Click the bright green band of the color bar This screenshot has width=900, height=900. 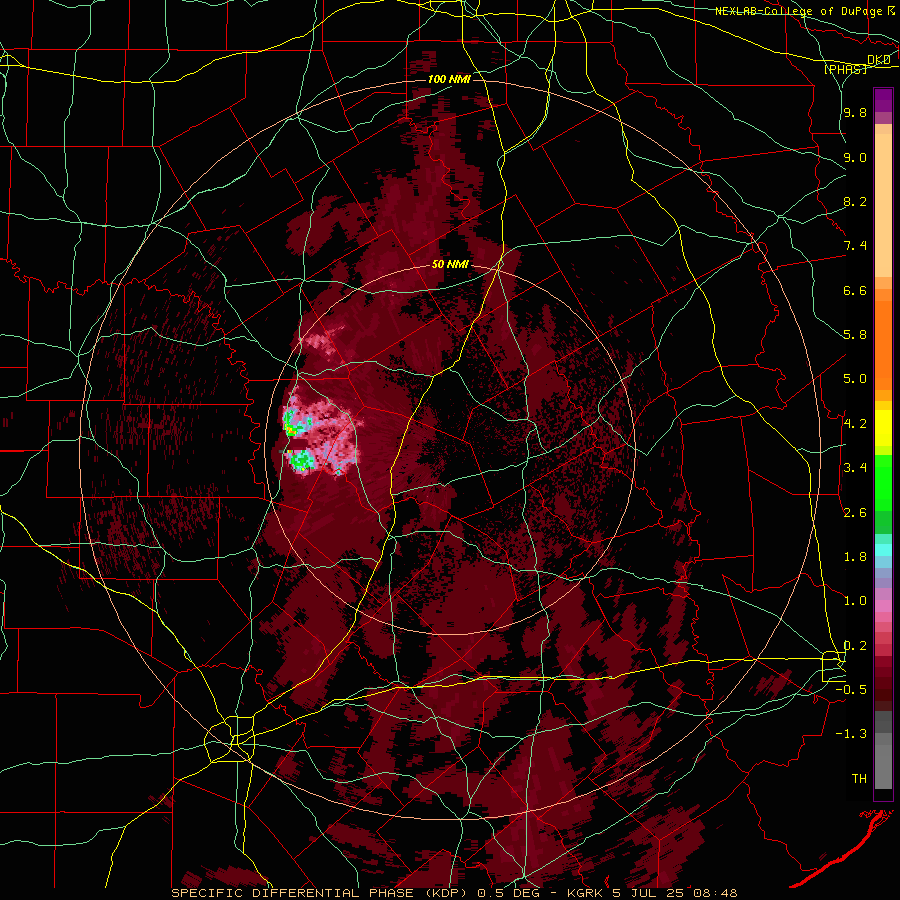click(x=883, y=482)
